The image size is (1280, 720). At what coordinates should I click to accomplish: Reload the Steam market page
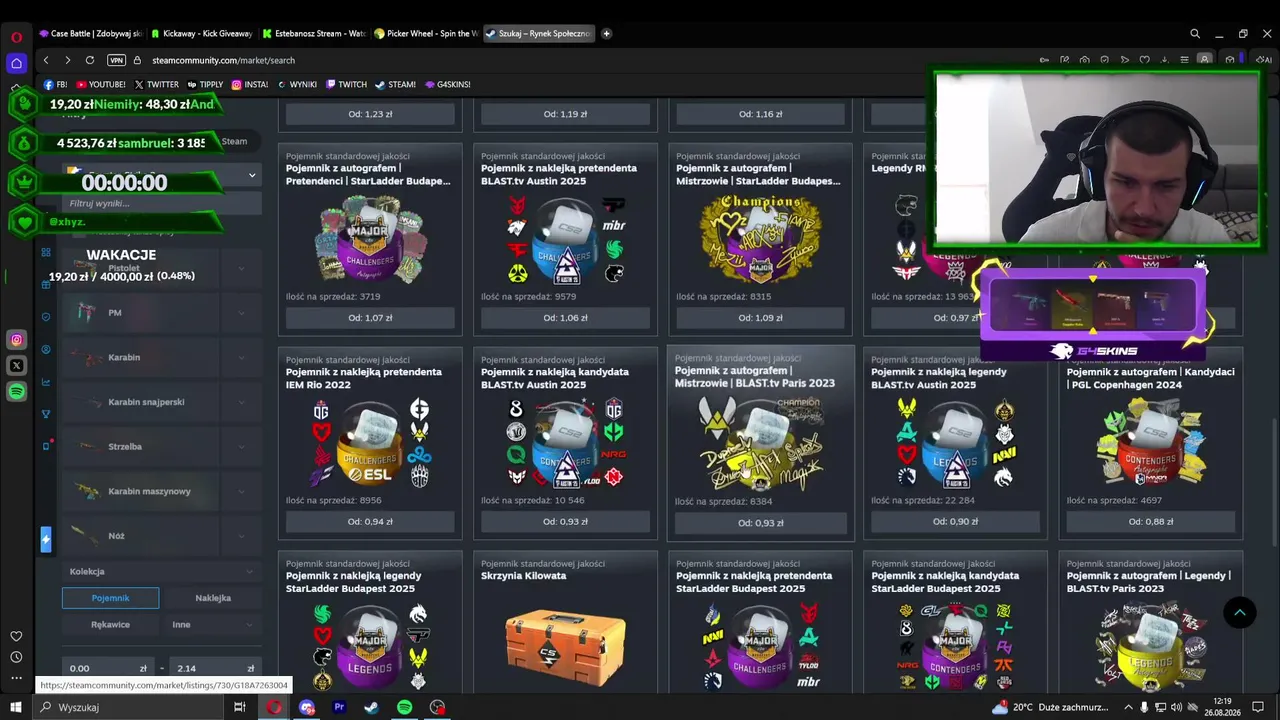click(x=90, y=60)
